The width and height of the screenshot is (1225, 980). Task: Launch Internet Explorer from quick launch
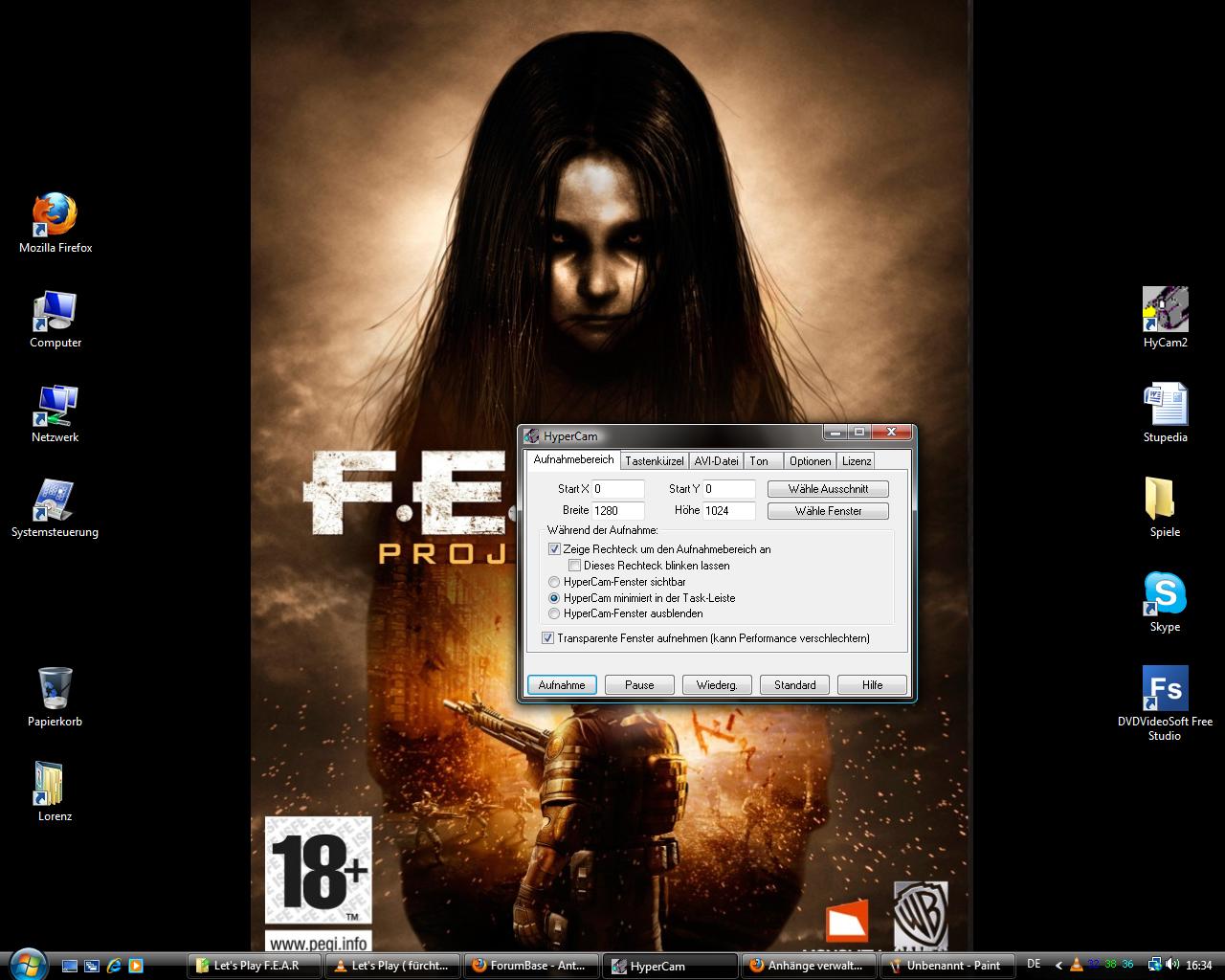click(x=114, y=966)
